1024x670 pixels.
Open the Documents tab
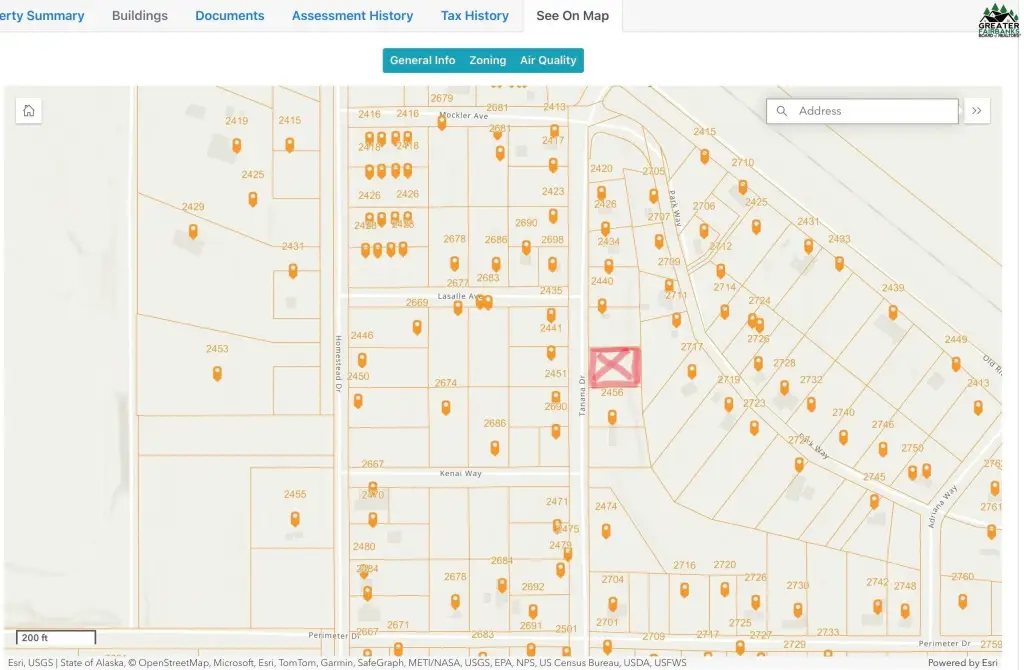(230, 16)
